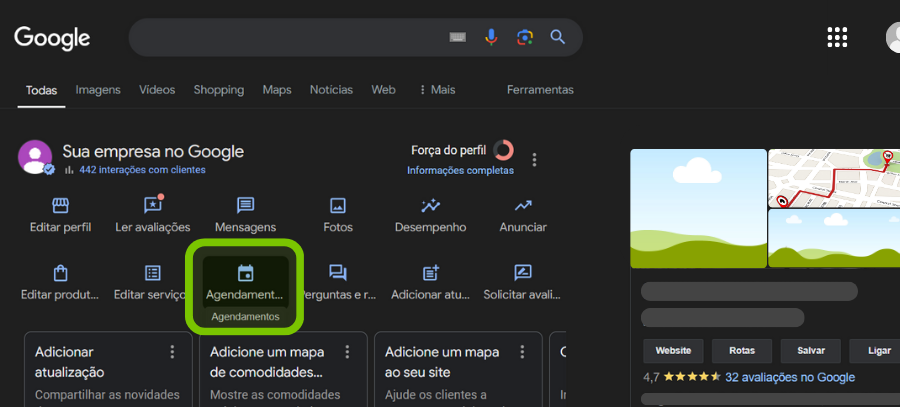Select the Todas tab
The height and width of the screenshot is (408, 900).
(x=41, y=91)
